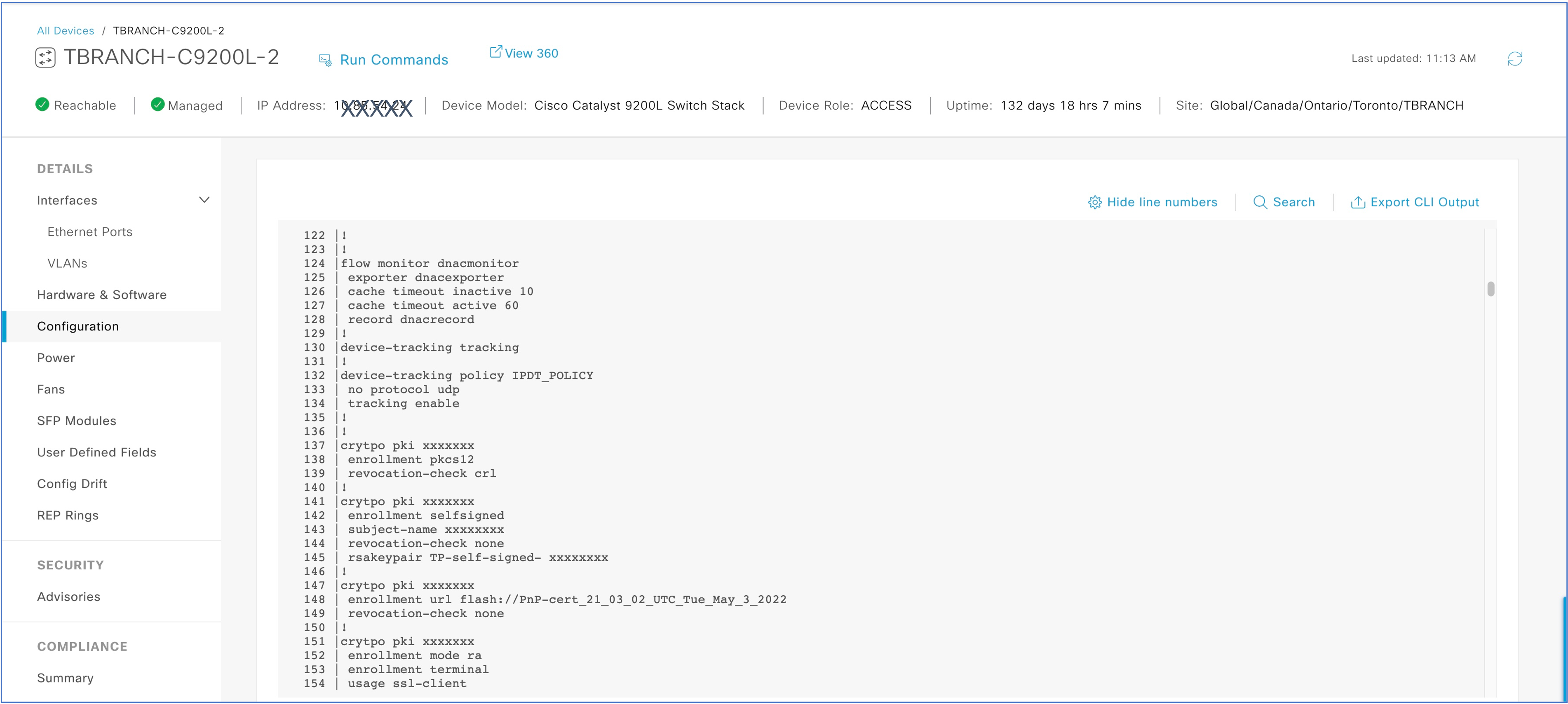Click the gear icon for line numbers

[1094, 202]
